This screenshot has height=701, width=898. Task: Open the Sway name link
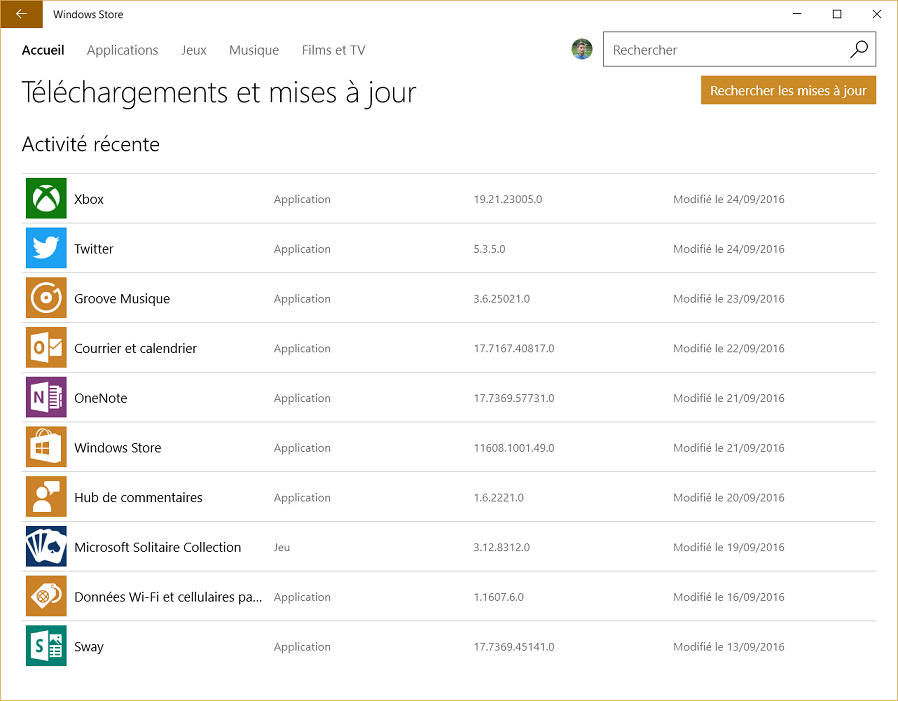click(x=89, y=647)
